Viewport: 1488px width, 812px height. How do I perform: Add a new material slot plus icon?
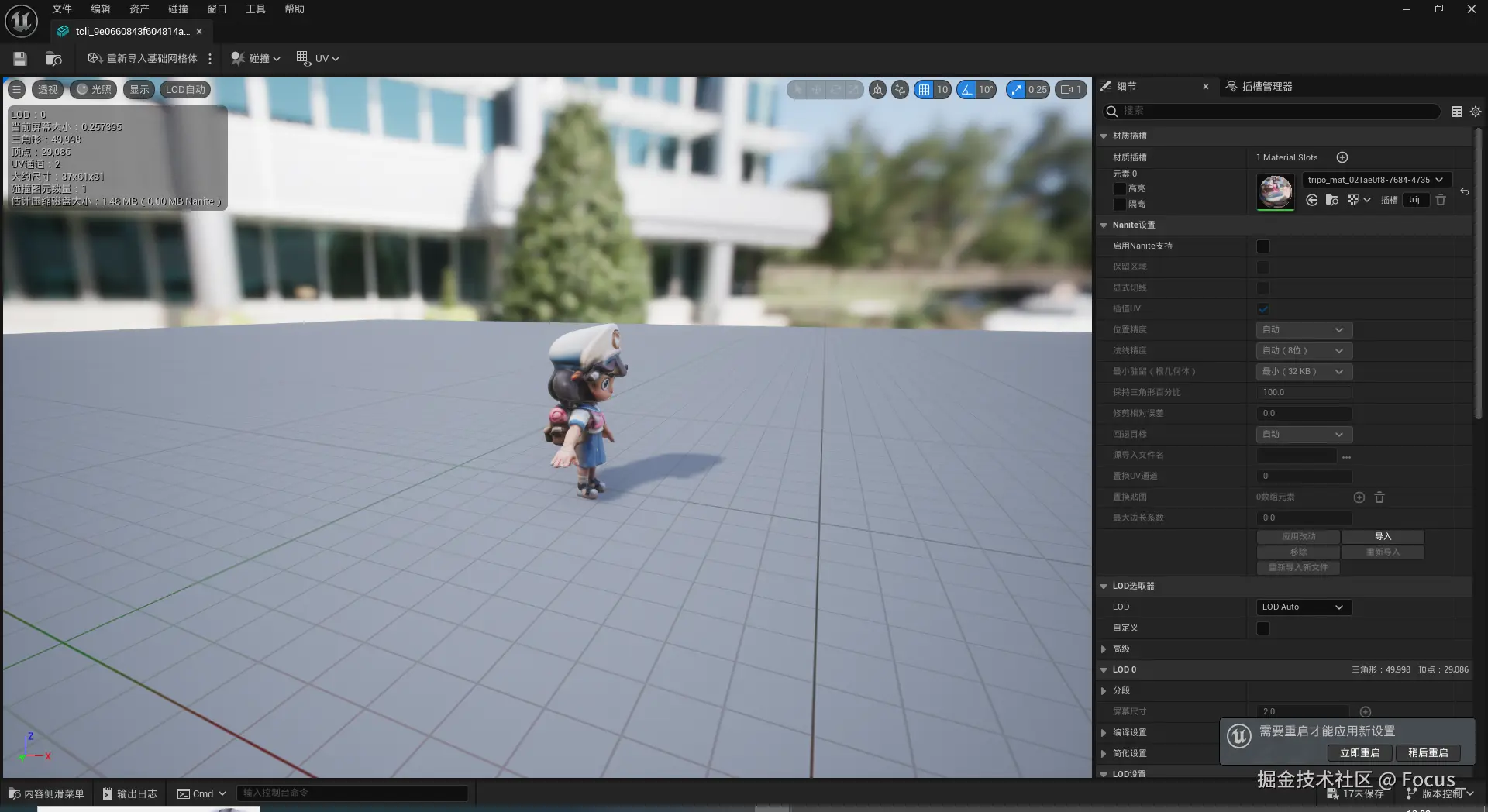point(1342,157)
